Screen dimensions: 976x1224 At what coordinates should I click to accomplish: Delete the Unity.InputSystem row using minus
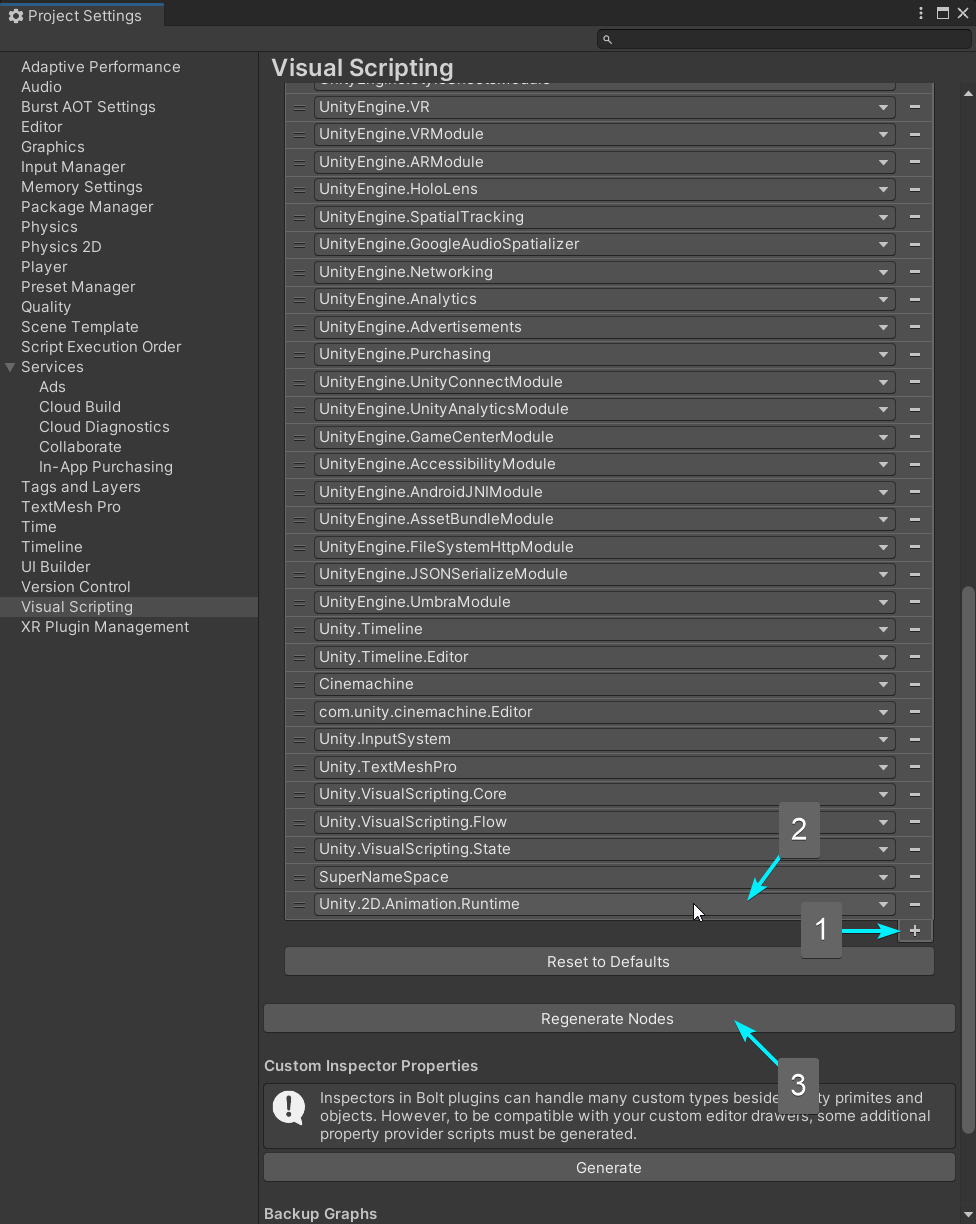click(914, 739)
